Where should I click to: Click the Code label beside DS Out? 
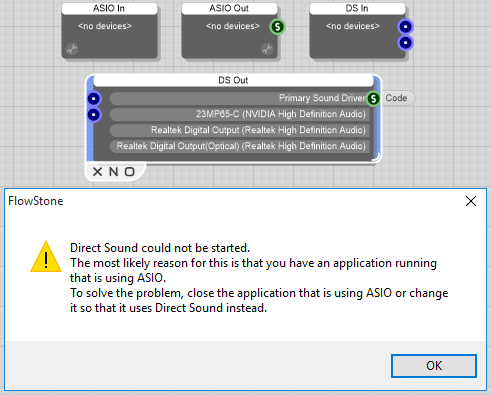pyautogui.click(x=396, y=98)
